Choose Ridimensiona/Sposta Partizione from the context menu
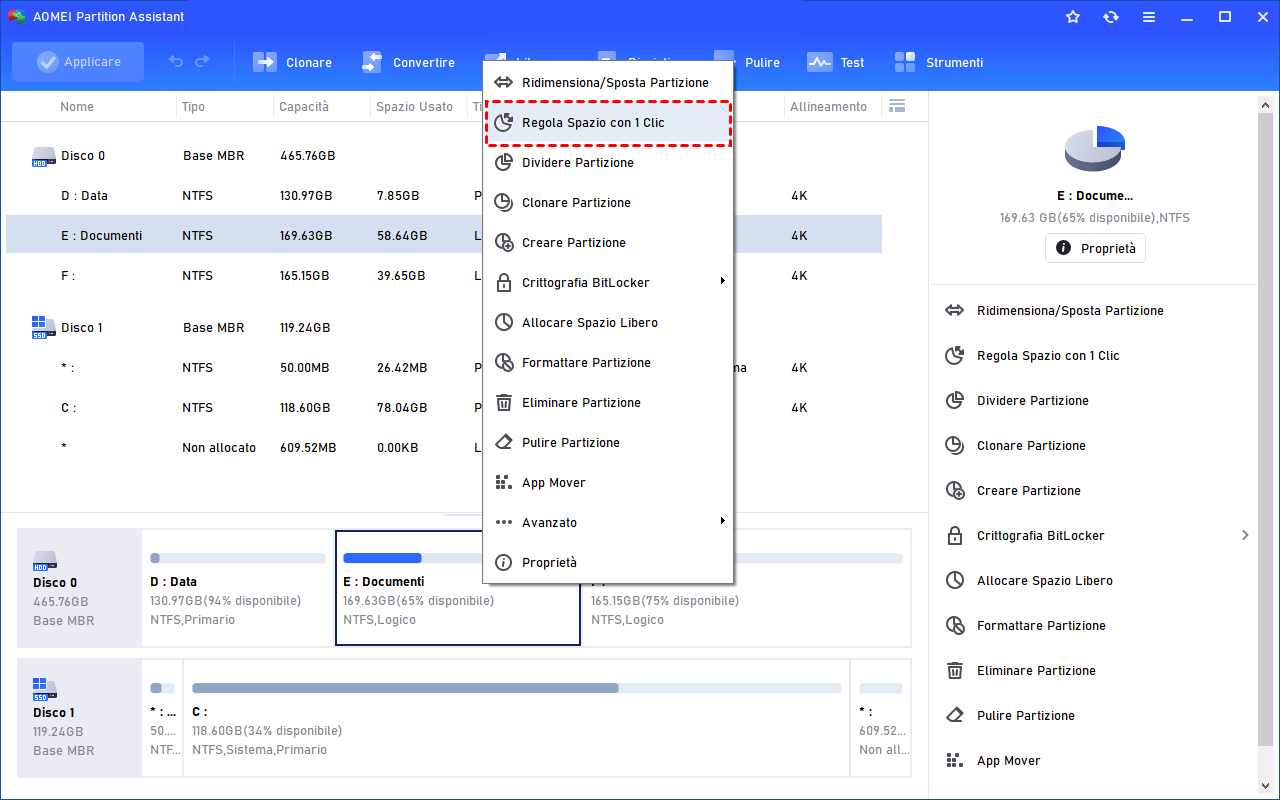The image size is (1280, 800). pos(608,83)
